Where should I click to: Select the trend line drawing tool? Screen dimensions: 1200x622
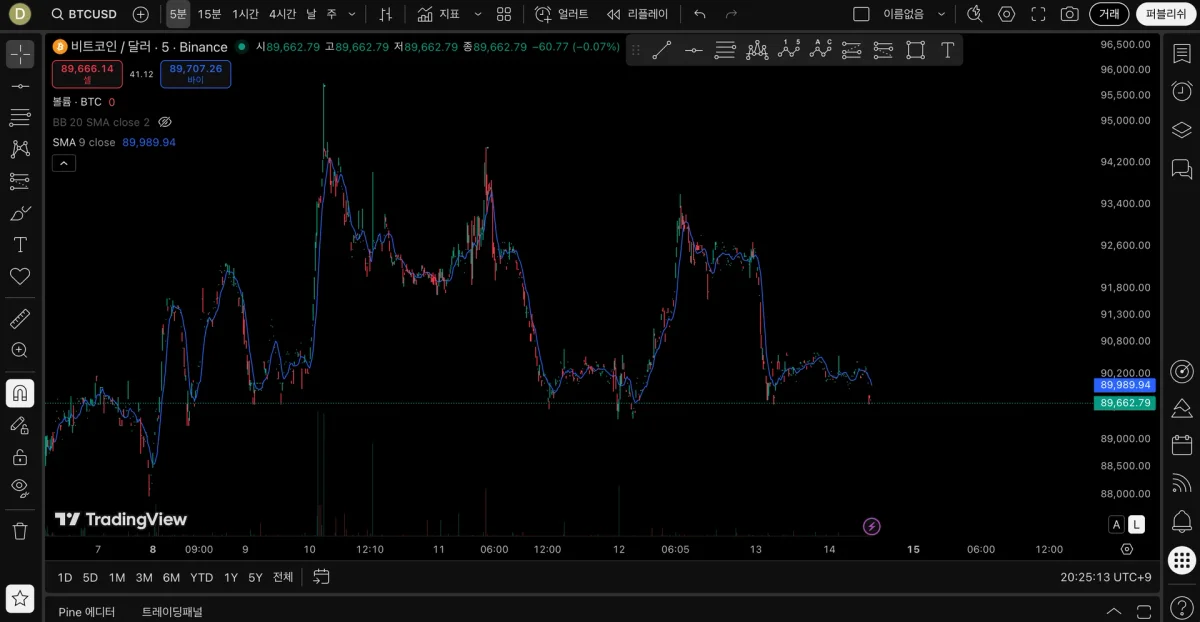(x=662, y=50)
